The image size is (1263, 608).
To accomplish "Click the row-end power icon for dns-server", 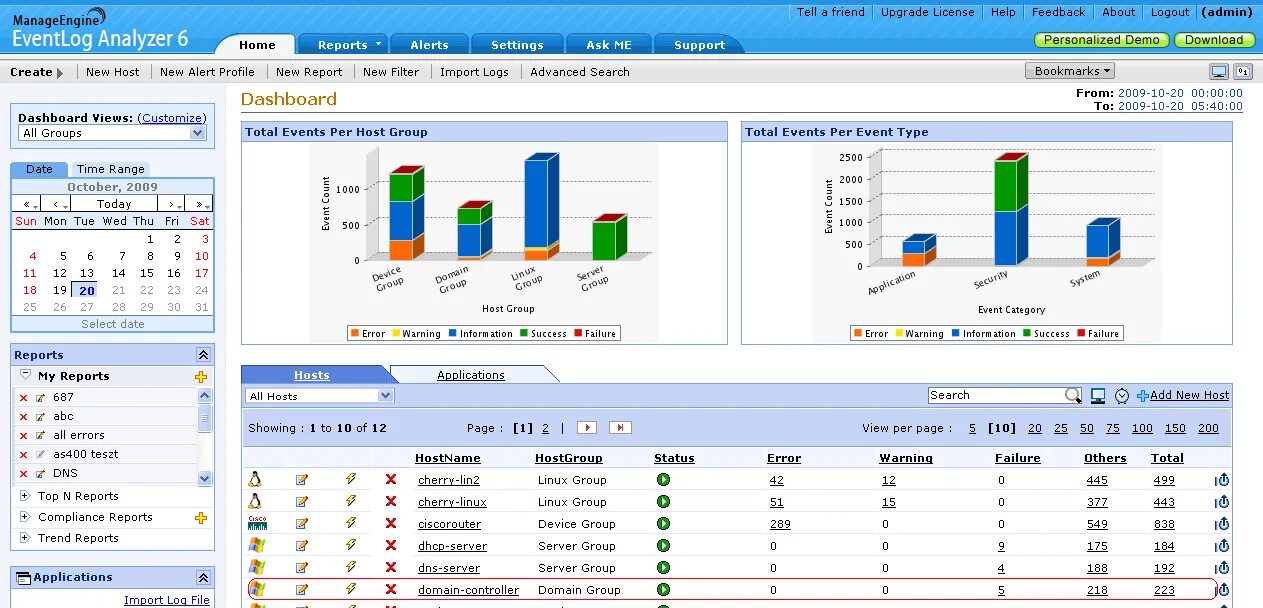I will [x=1222, y=568].
